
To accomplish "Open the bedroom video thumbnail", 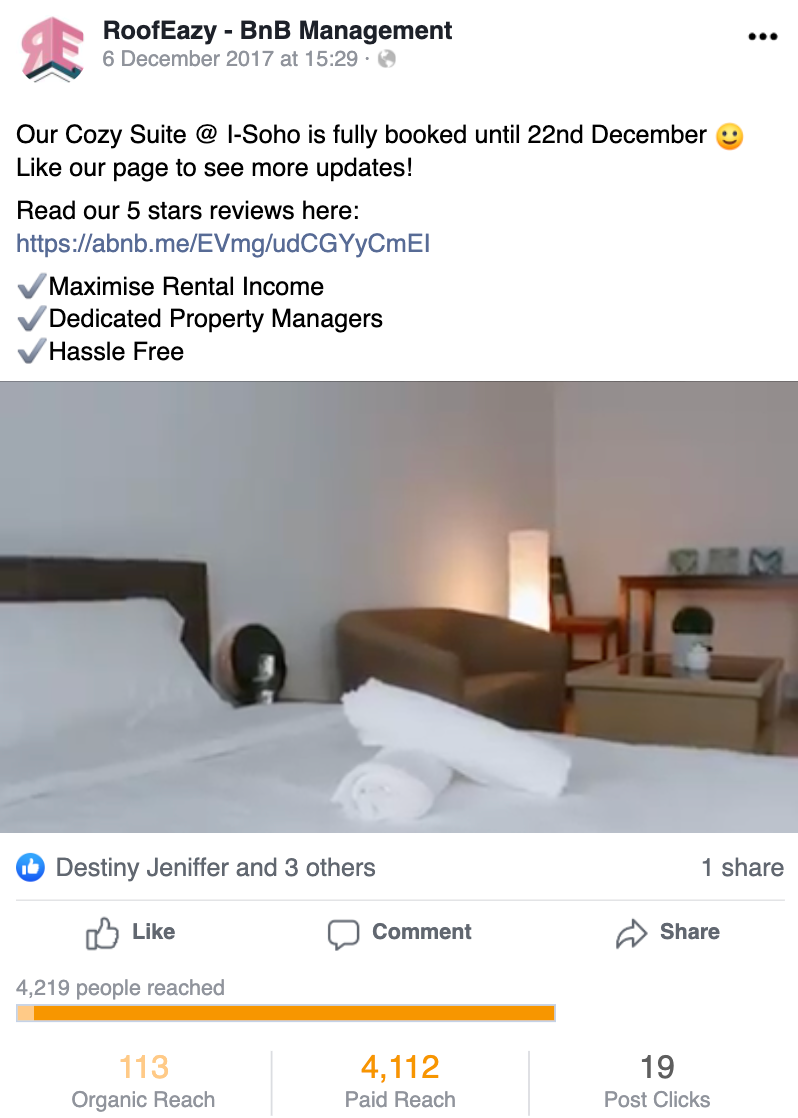I will coord(399,607).
